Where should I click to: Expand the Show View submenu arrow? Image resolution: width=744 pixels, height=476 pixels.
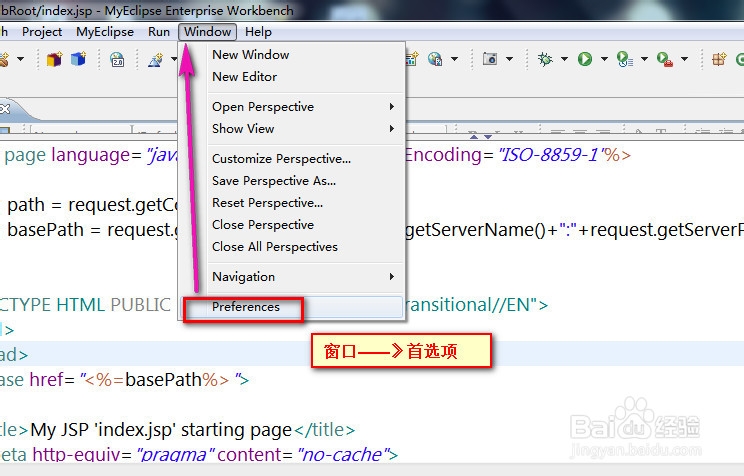point(392,128)
